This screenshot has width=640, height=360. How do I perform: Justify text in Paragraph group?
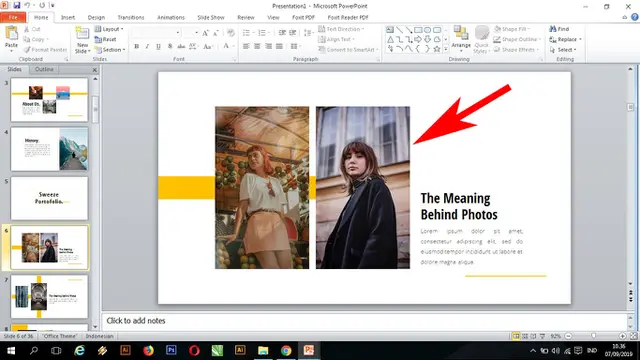click(279, 46)
